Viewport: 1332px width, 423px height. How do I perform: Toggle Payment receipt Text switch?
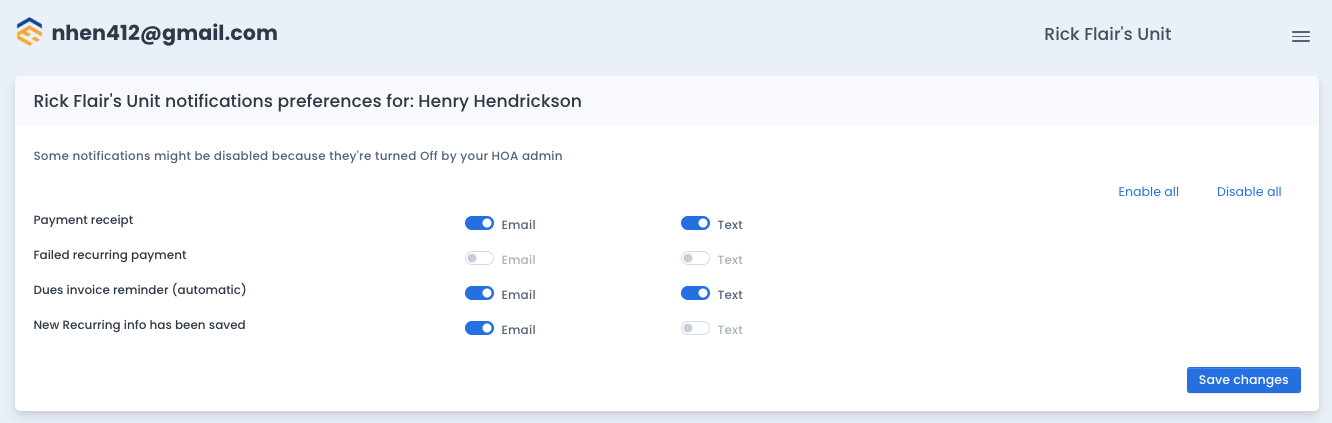click(696, 224)
